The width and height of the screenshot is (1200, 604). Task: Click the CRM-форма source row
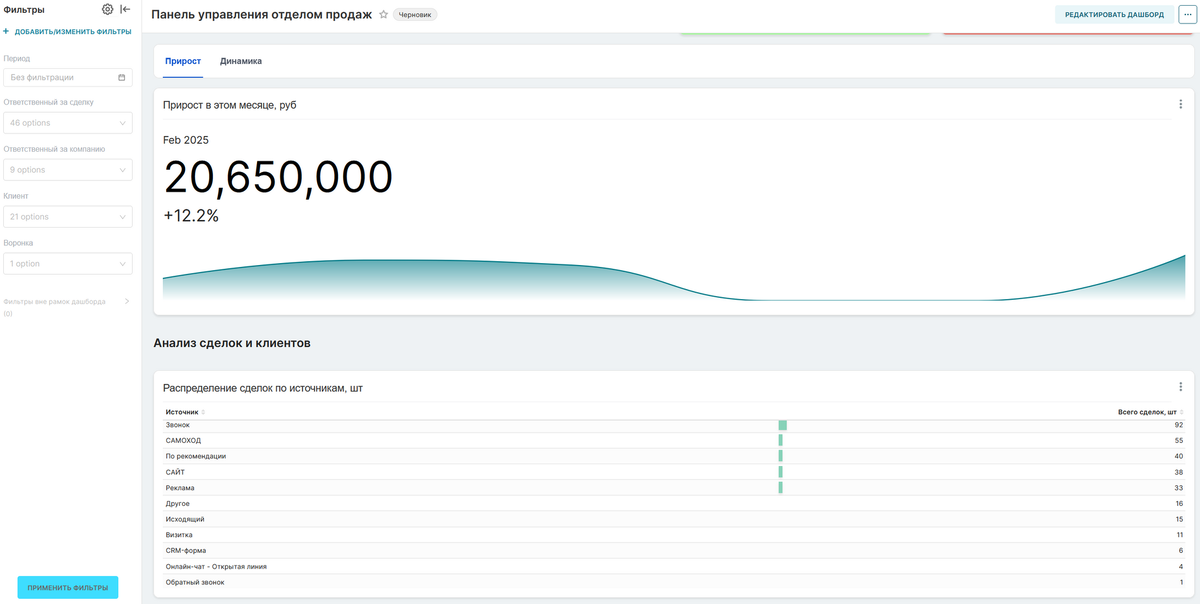click(x=675, y=551)
